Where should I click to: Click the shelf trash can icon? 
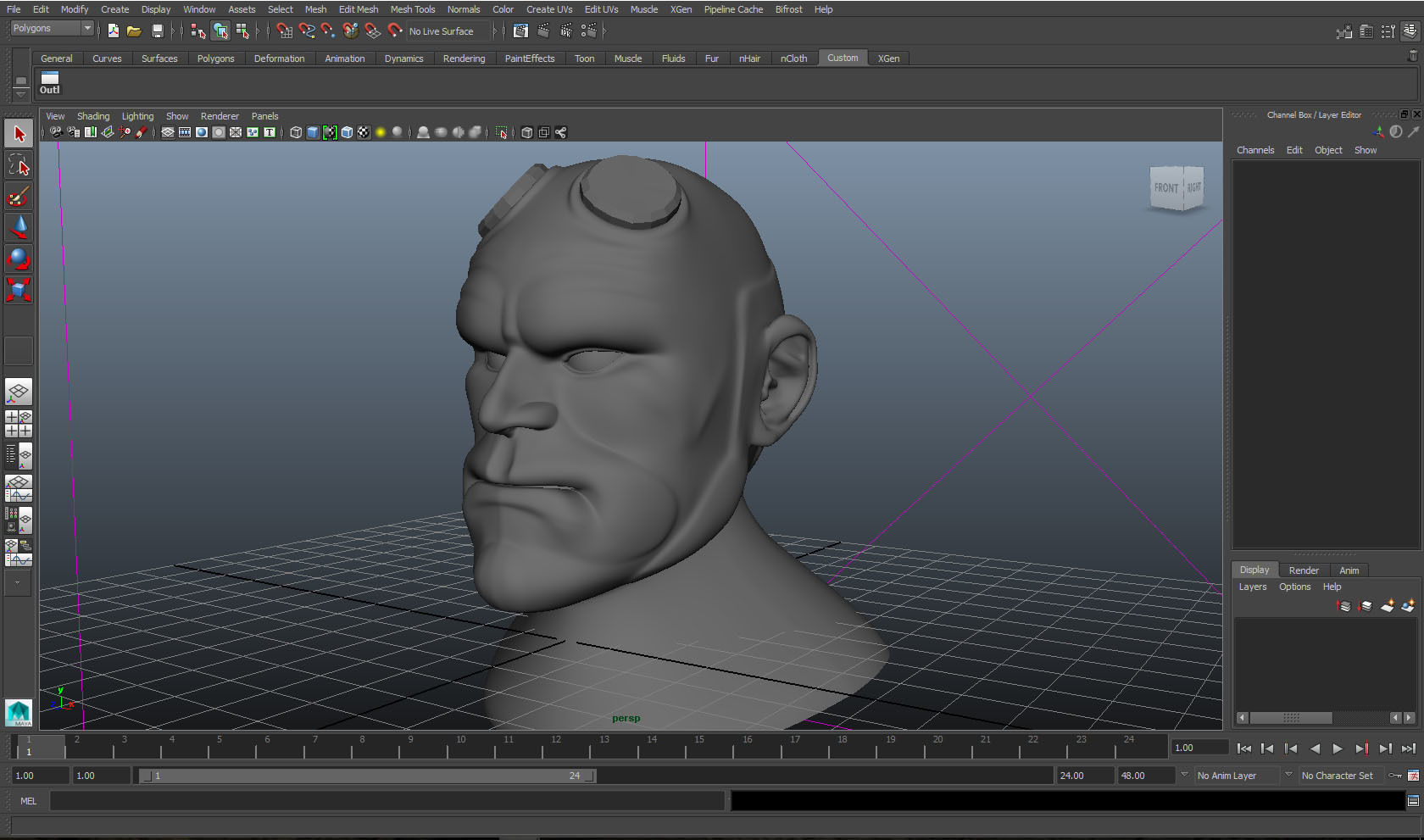click(1412, 55)
